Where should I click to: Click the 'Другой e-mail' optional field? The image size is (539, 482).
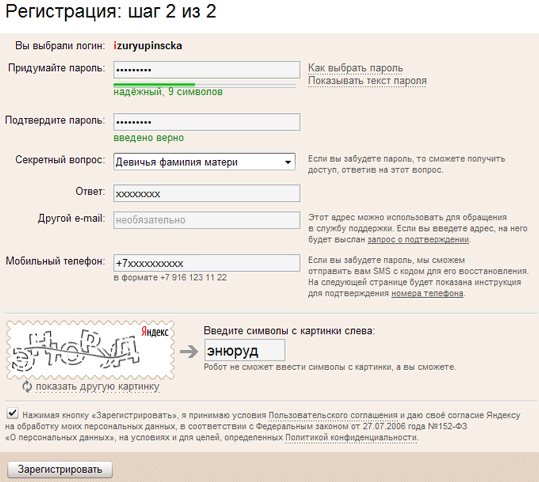click(207, 220)
